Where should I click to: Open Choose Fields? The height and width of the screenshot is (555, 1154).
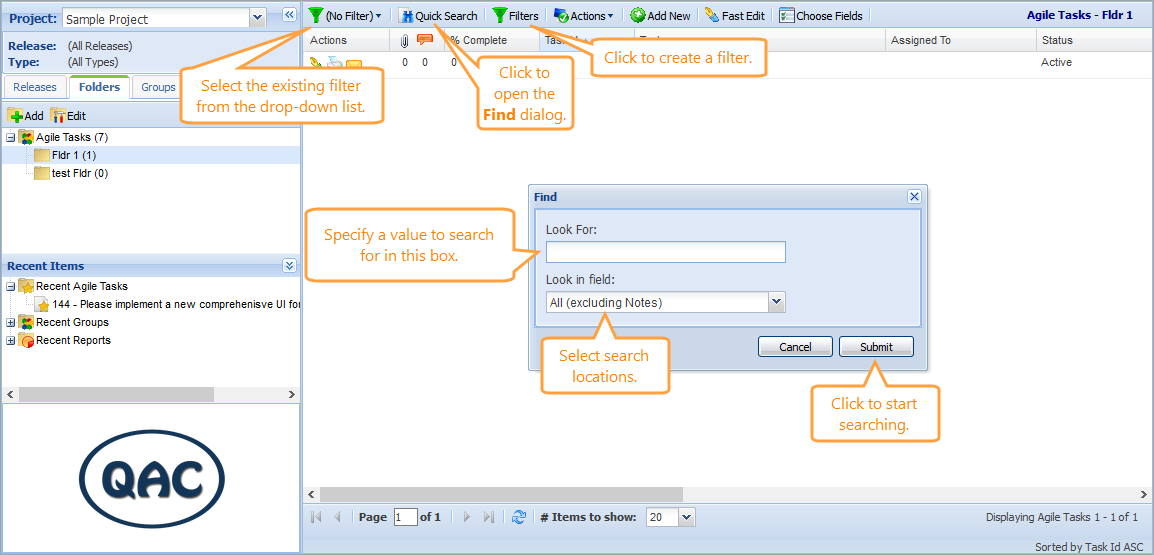coord(821,15)
